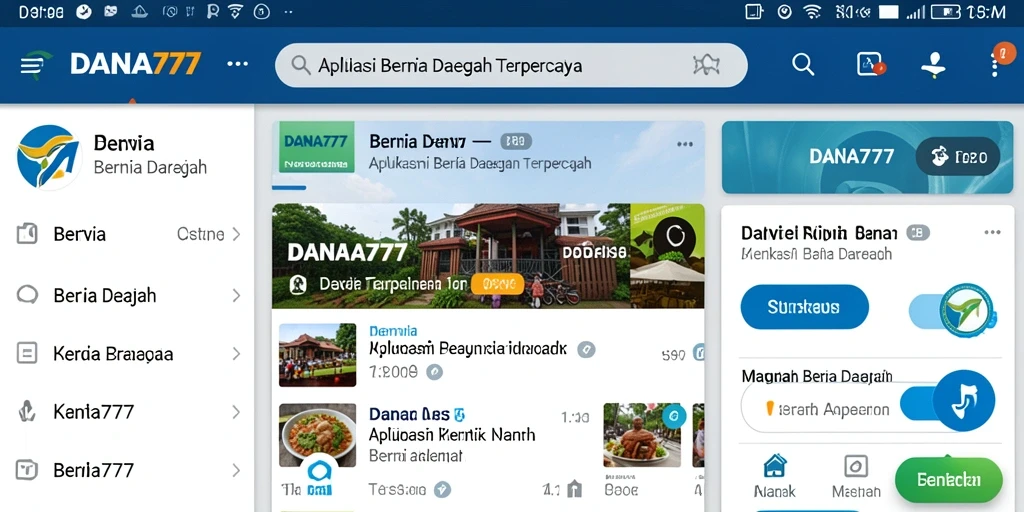Viewport: 1024px width, 512px height.
Task: Click the blue Sunskaus button
Action: click(805, 307)
